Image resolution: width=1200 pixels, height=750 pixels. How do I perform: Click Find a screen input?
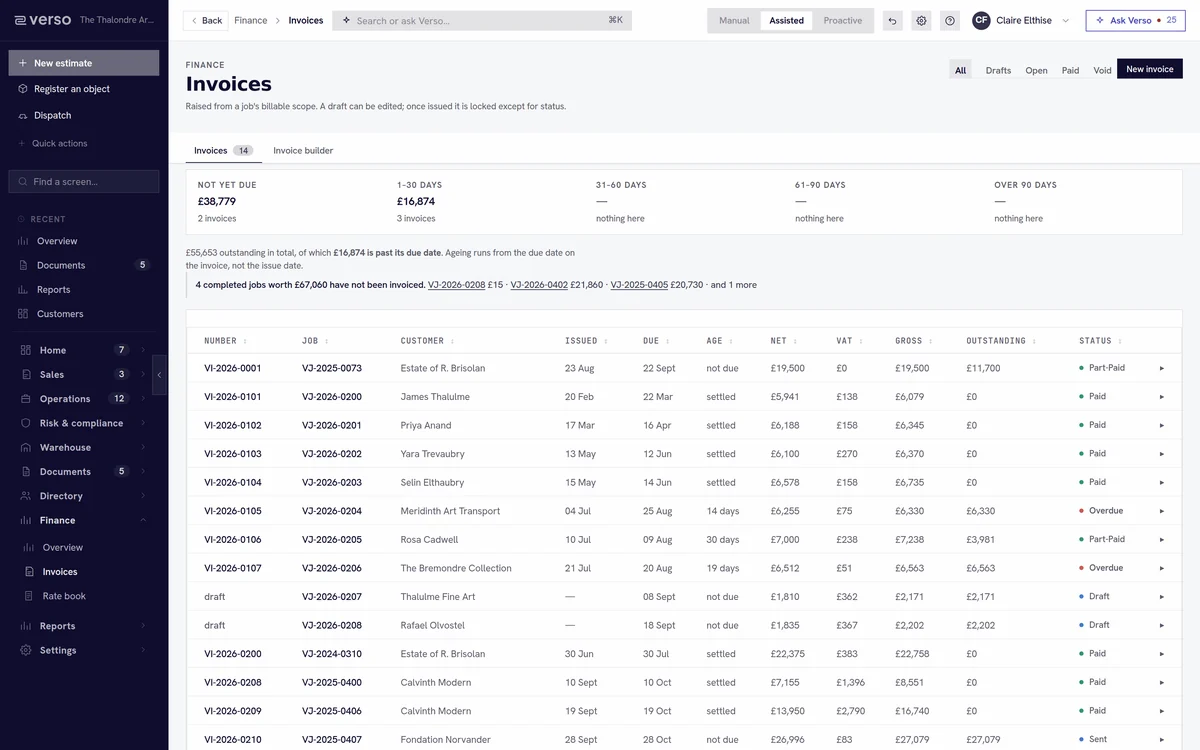[84, 182]
